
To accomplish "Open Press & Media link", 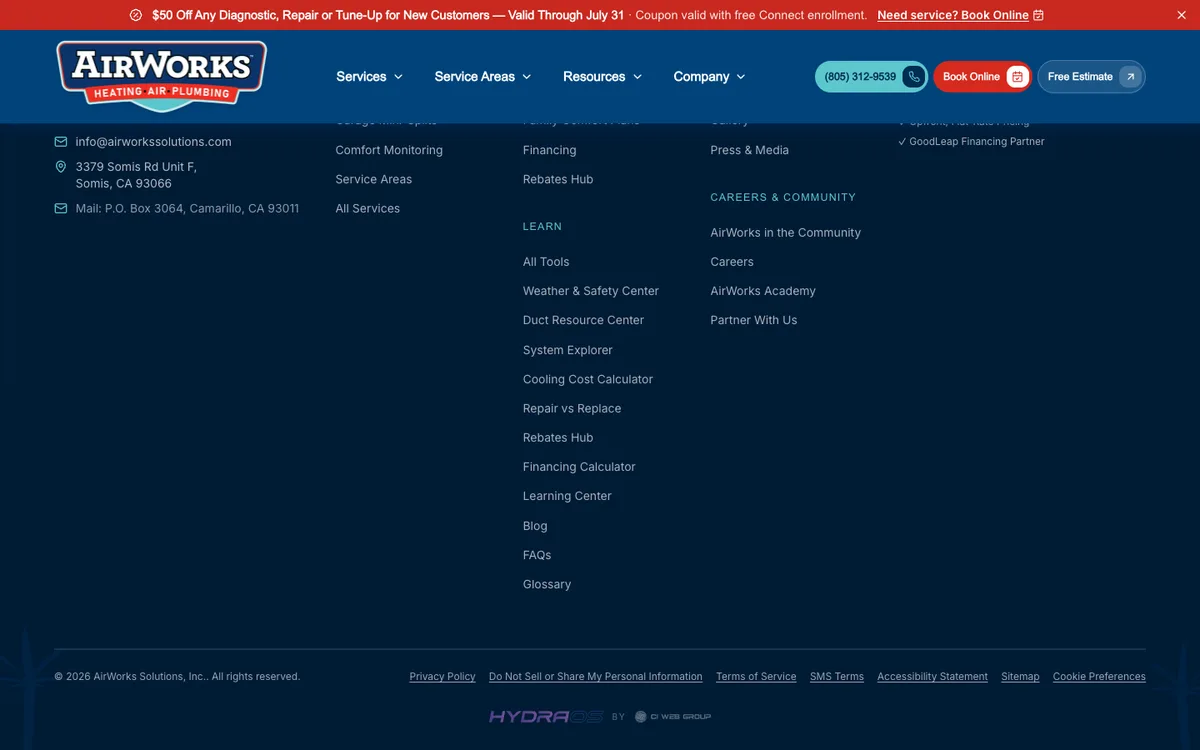I will pyautogui.click(x=750, y=150).
